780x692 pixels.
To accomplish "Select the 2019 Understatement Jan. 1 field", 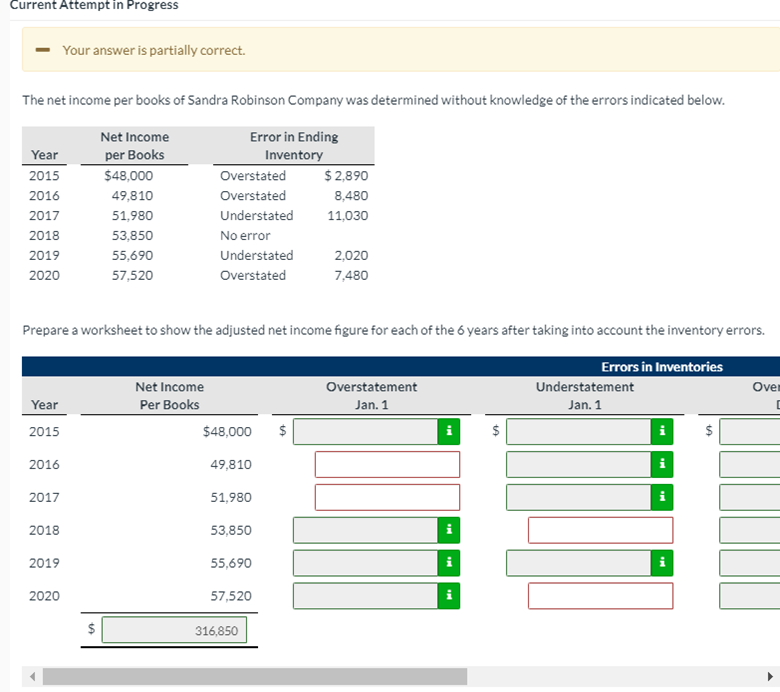I will pos(579,563).
